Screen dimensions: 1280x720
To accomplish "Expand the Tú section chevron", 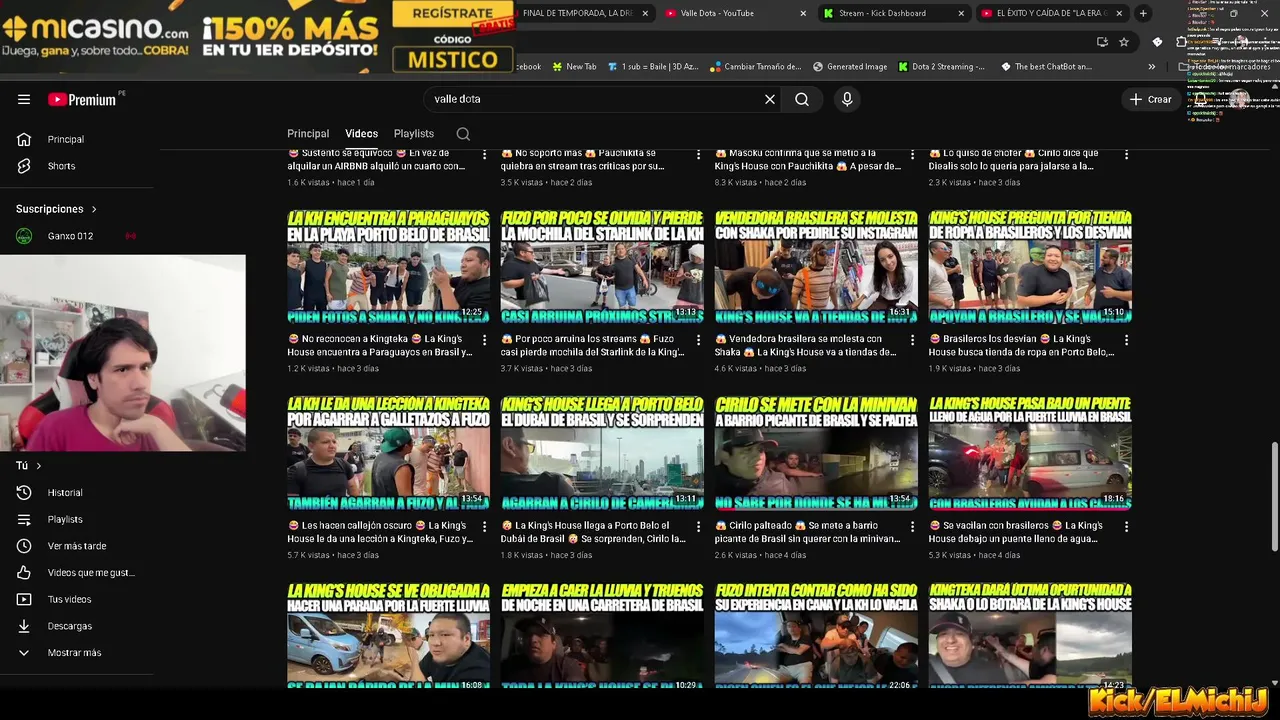I will click(x=39, y=466).
